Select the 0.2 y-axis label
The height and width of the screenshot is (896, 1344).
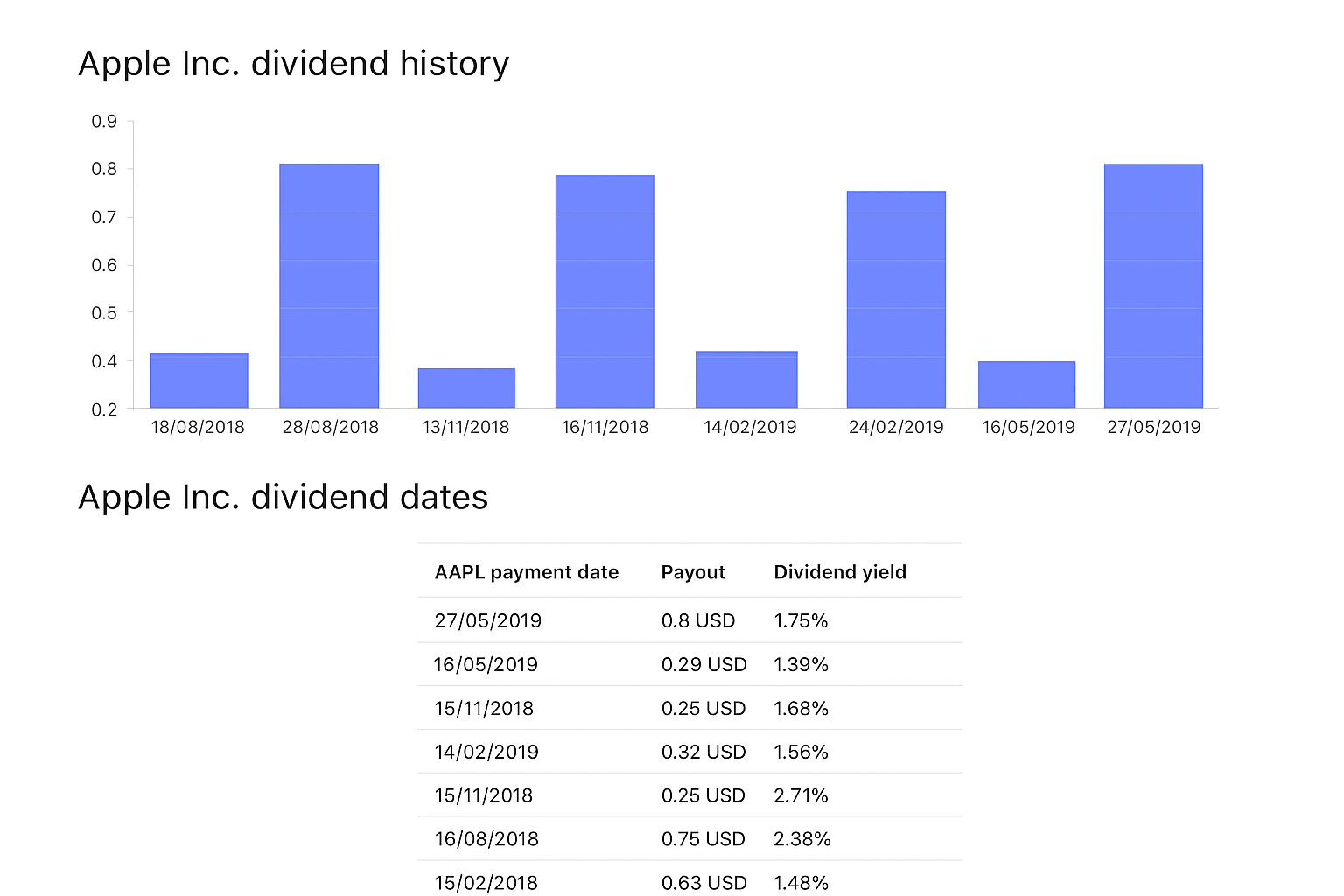coord(104,409)
